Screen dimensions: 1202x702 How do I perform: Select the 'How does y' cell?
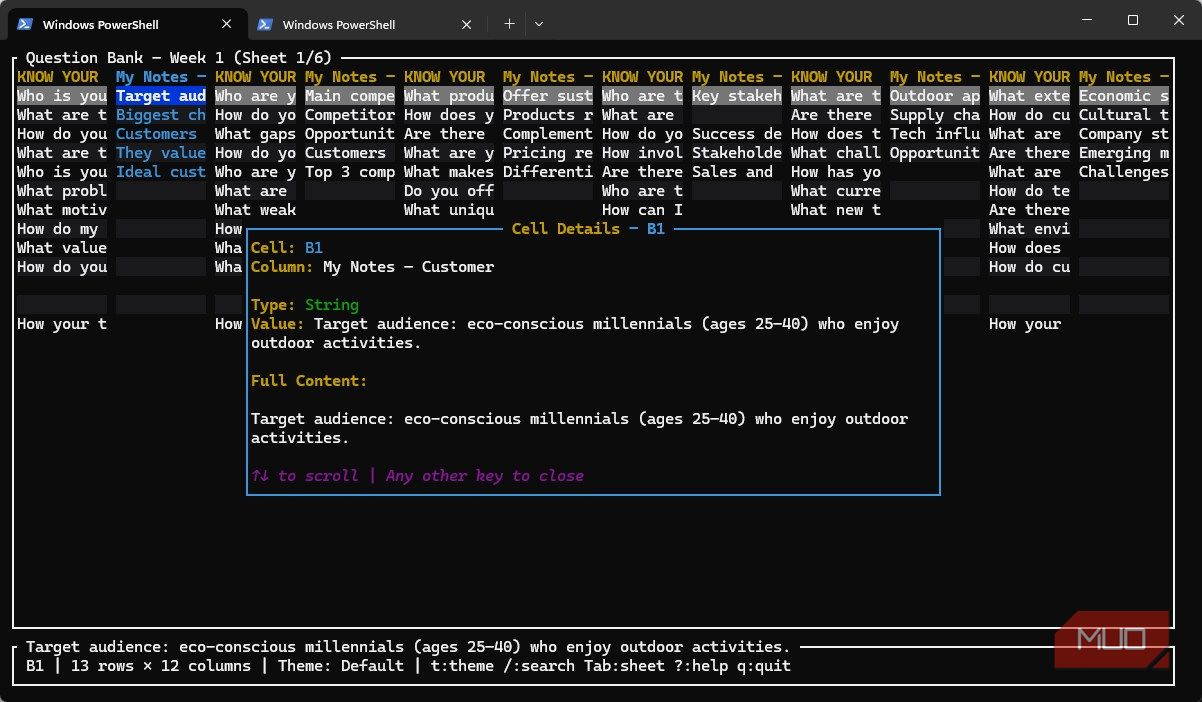pyautogui.click(x=449, y=115)
